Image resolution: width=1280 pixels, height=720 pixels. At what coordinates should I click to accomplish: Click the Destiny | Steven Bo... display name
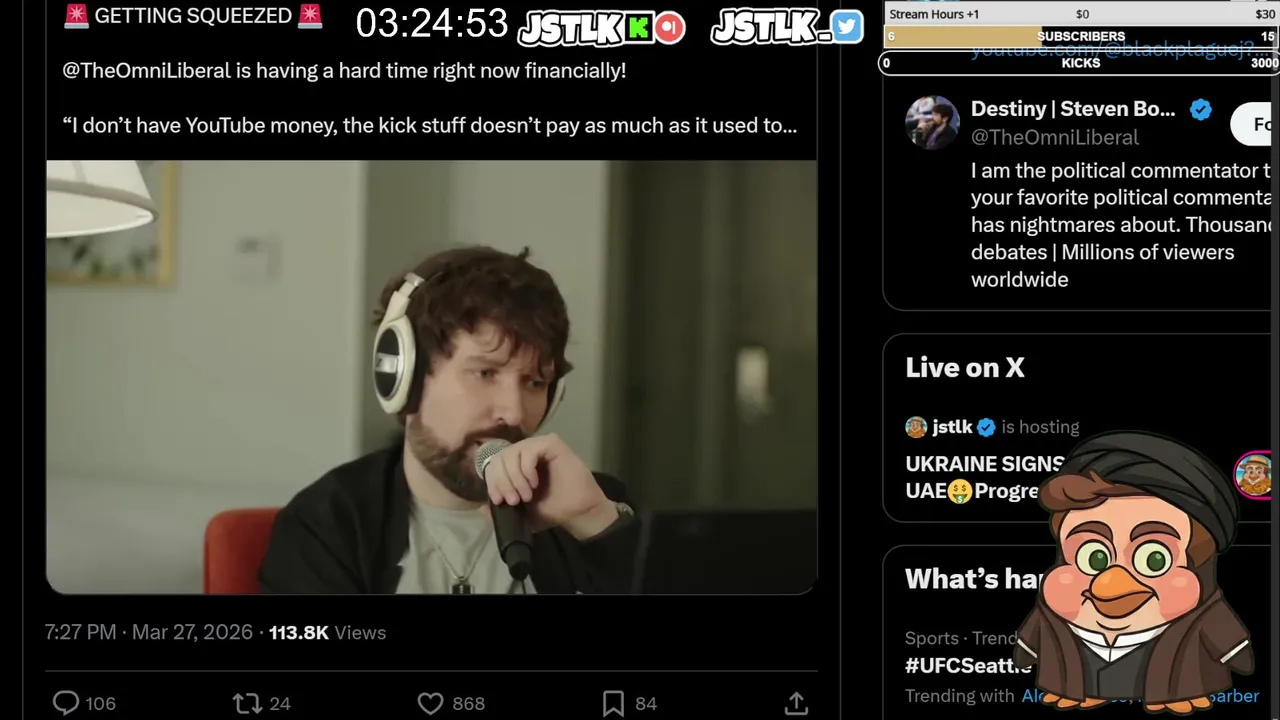[1073, 109]
